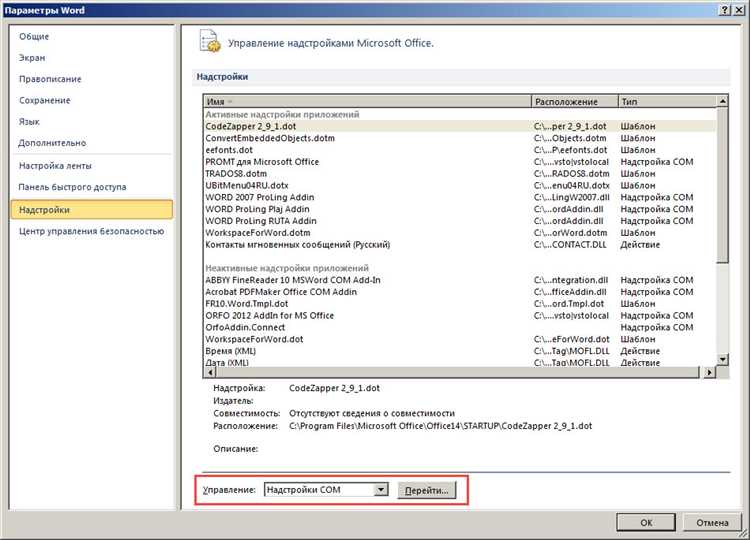Click the C:\...ntegration.dll location cell
This screenshot has width=750, height=540.
(571, 280)
